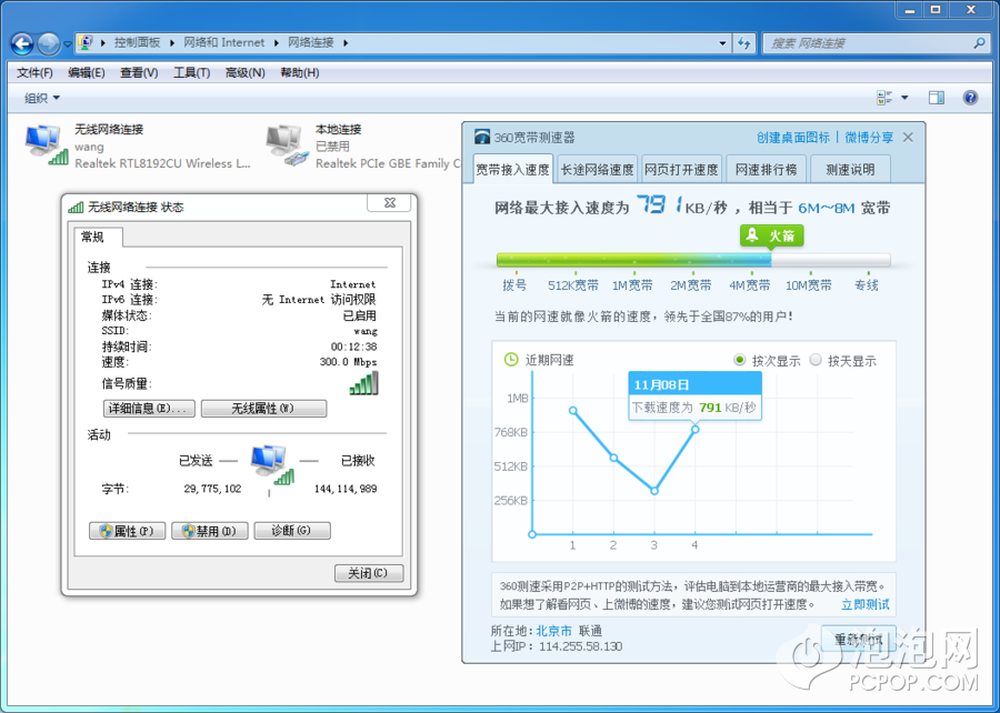Open the view options dropdown arrow

point(904,98)
